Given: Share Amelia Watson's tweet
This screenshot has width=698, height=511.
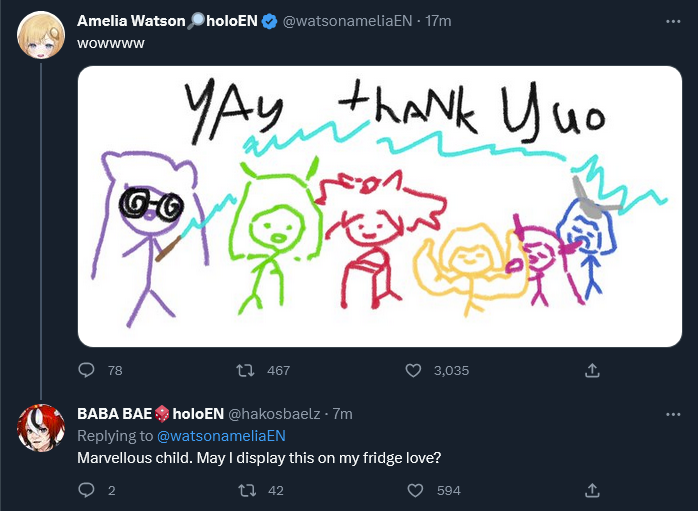Looking at the screenshot, I should tap(592, 370).
